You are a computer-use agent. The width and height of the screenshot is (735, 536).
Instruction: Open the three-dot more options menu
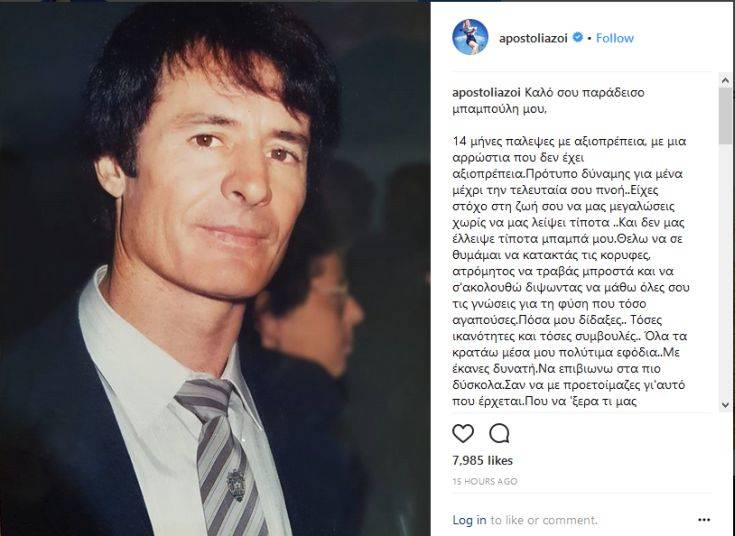[704, 520]
